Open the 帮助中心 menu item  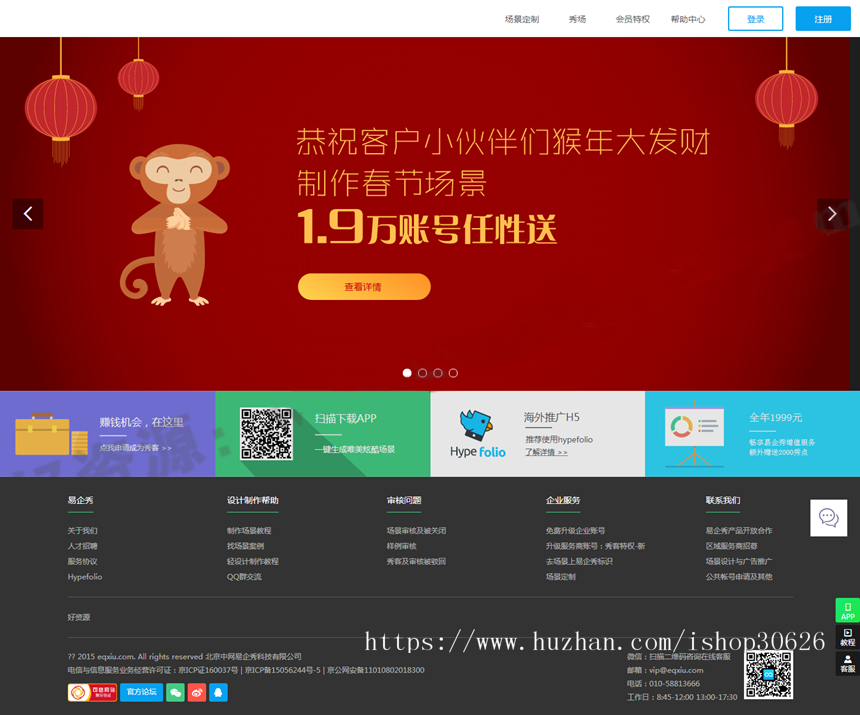coord(688,18)
